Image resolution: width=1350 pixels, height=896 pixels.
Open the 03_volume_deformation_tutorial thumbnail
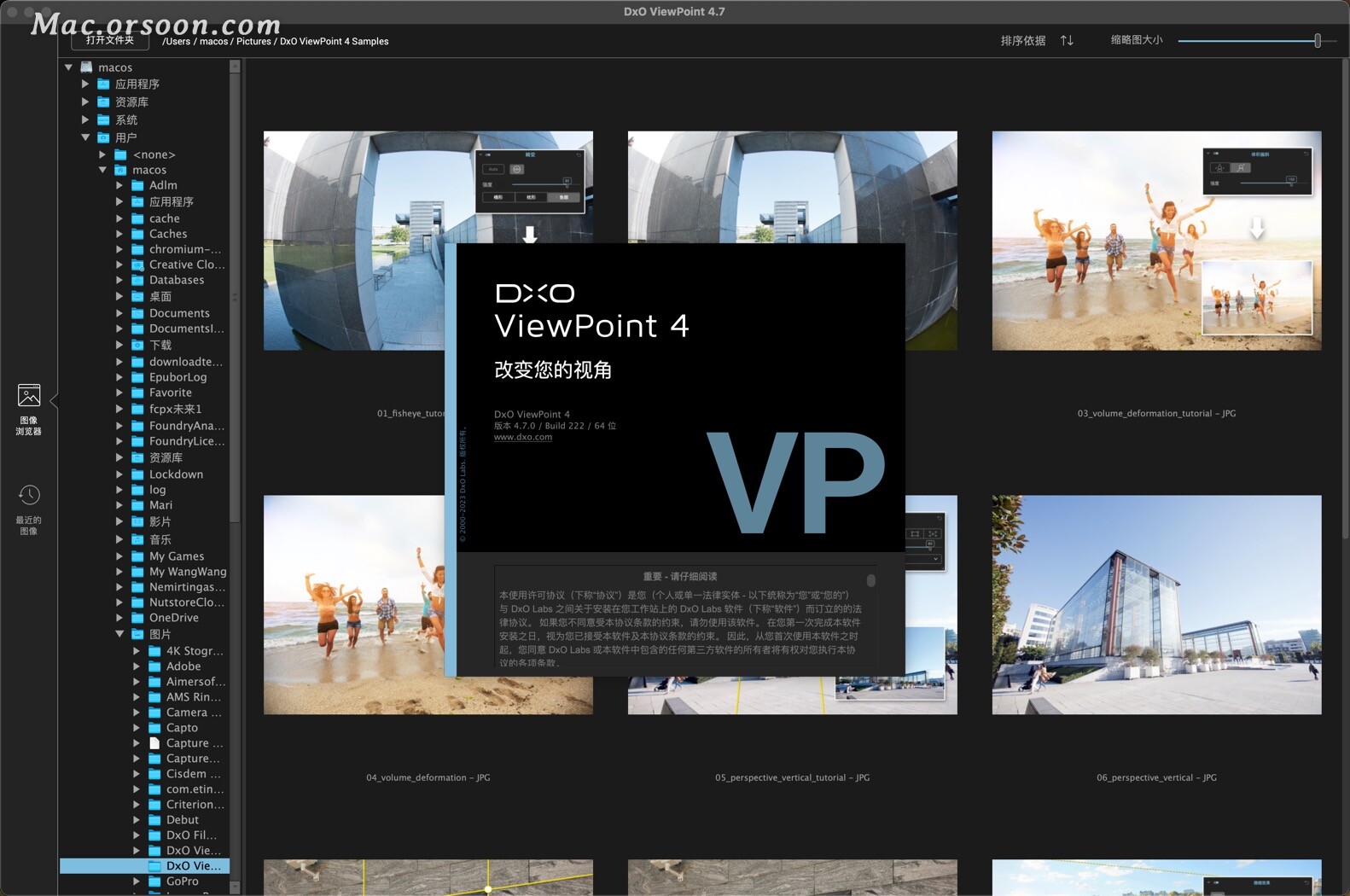point(1156,241)
